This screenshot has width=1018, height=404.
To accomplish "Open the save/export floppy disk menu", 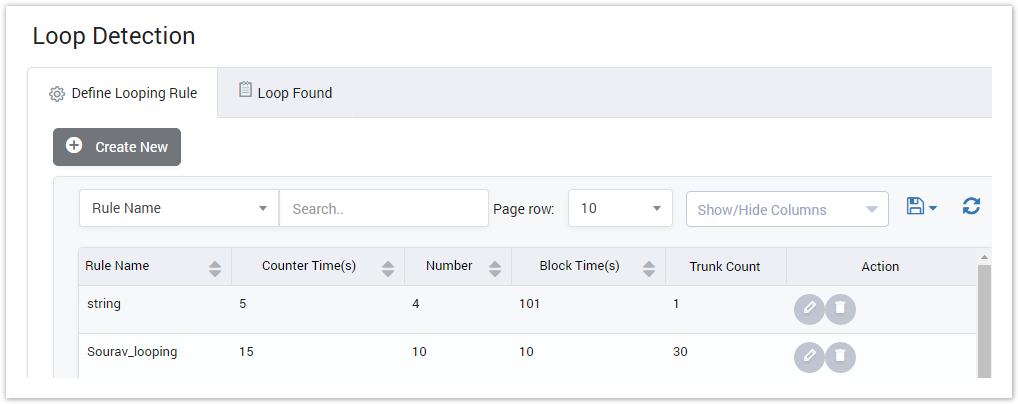I will pyautogui.click(x=920, y=207).
